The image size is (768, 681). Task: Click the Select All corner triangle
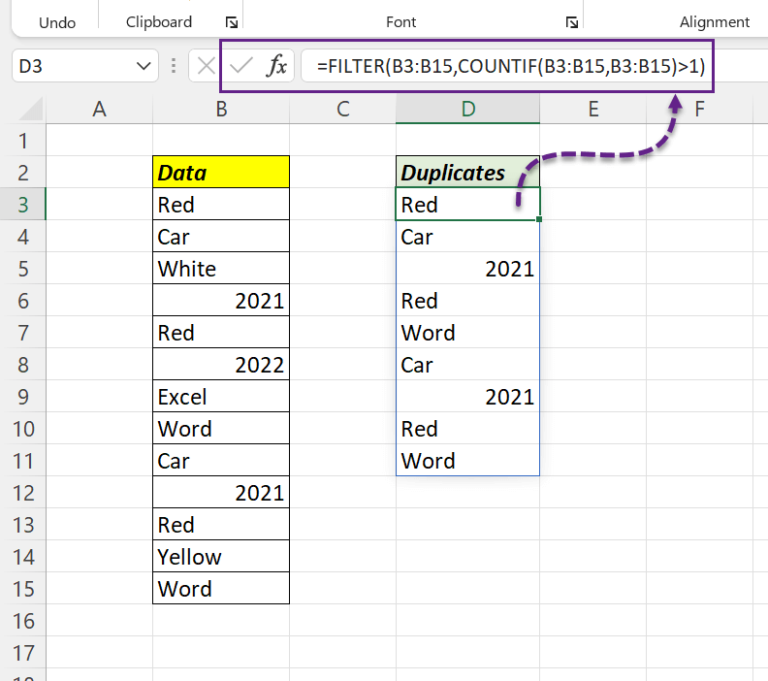click(x=31, y=109)
